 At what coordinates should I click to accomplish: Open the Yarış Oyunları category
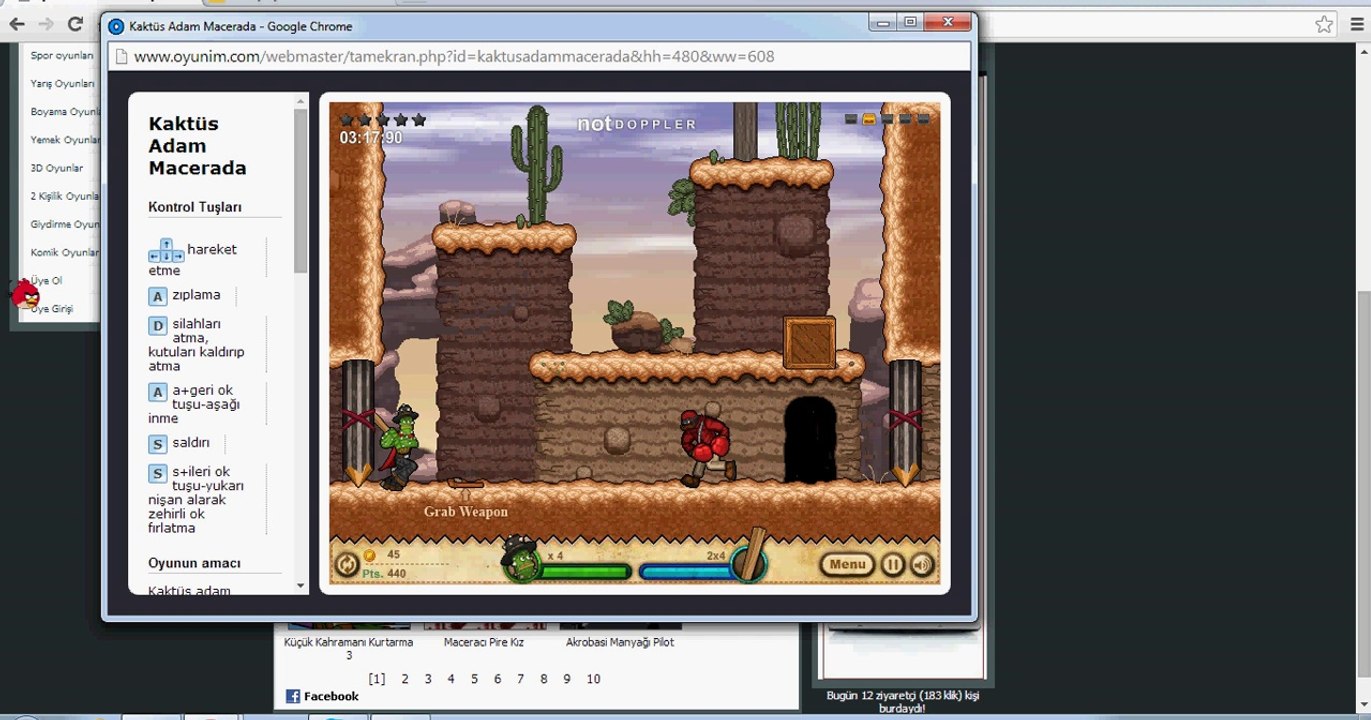click(62, 84)
